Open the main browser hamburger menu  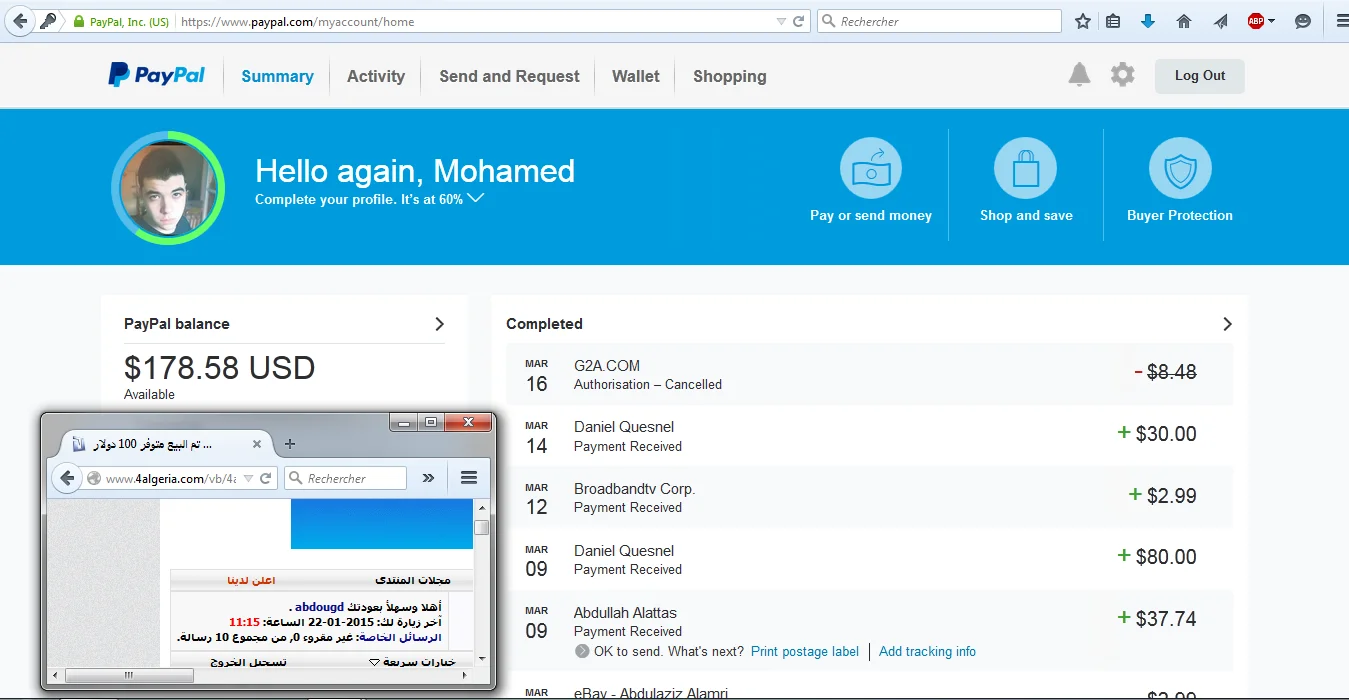(1341, 21)
